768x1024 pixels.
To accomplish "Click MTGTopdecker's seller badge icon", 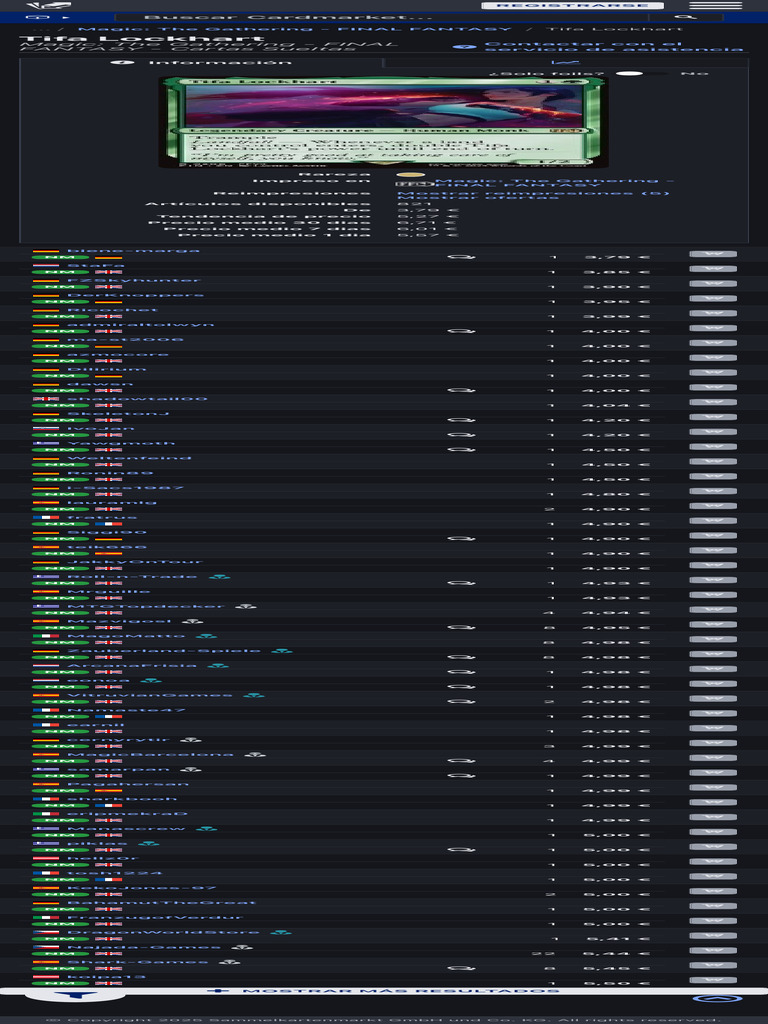I will pyautogui.click(x=246, y=606).
